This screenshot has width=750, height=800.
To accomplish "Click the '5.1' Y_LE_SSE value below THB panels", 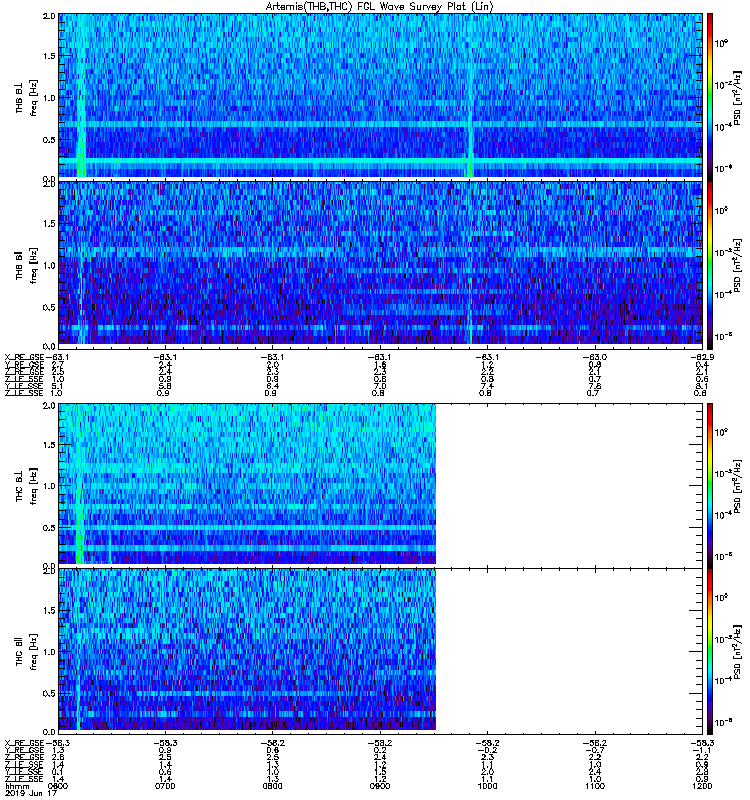I will [x=57, y=386].
